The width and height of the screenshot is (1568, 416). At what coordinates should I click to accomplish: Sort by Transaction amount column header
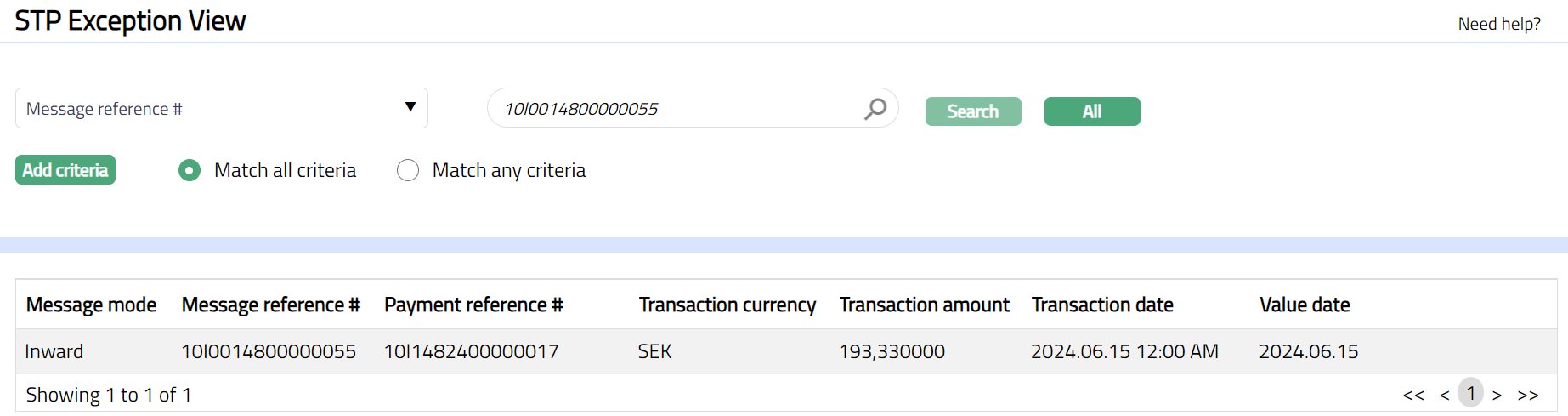(x=924, y=305)
